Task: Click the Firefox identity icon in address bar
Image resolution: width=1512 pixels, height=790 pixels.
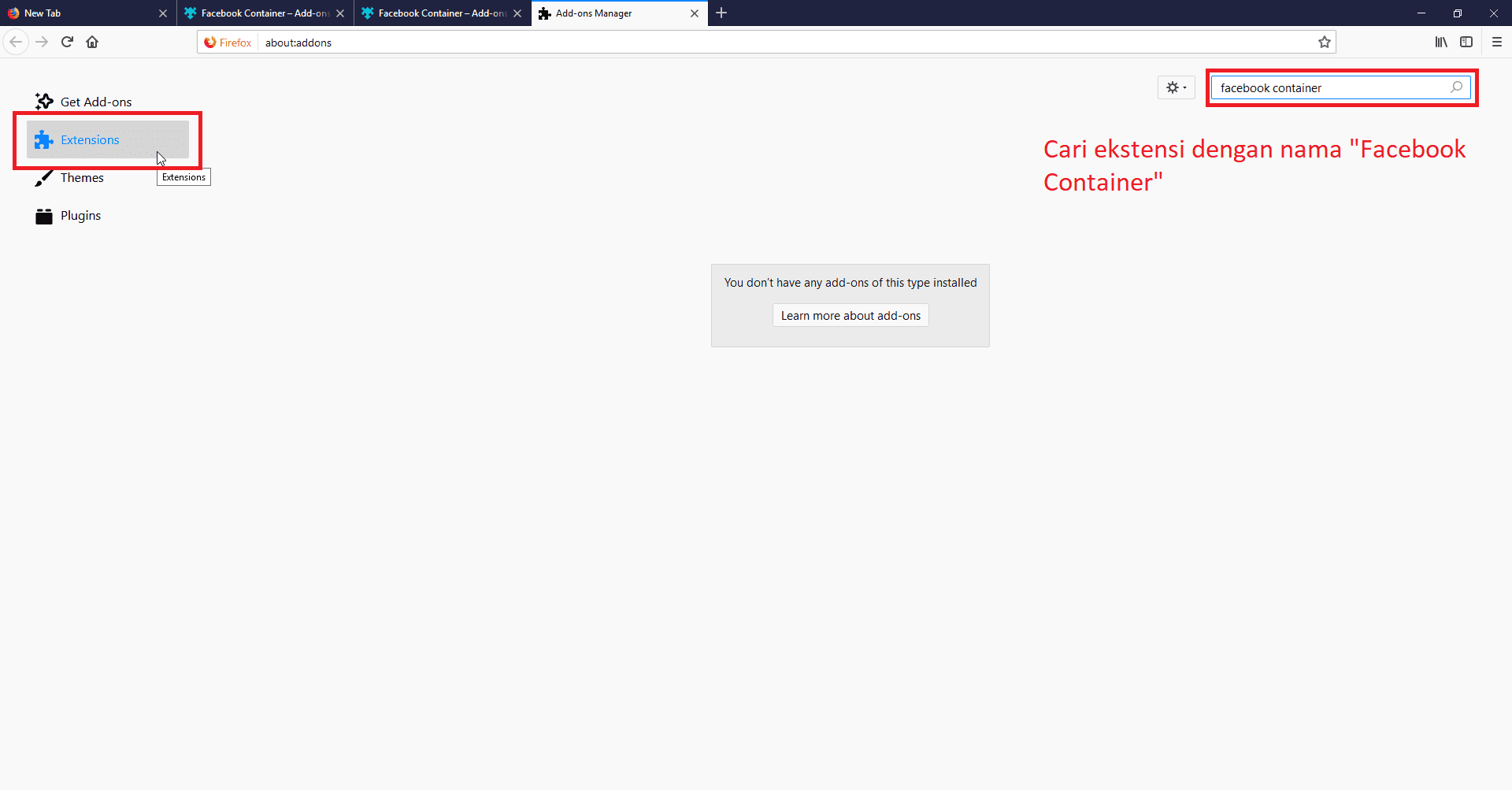Action: [228, 43]
